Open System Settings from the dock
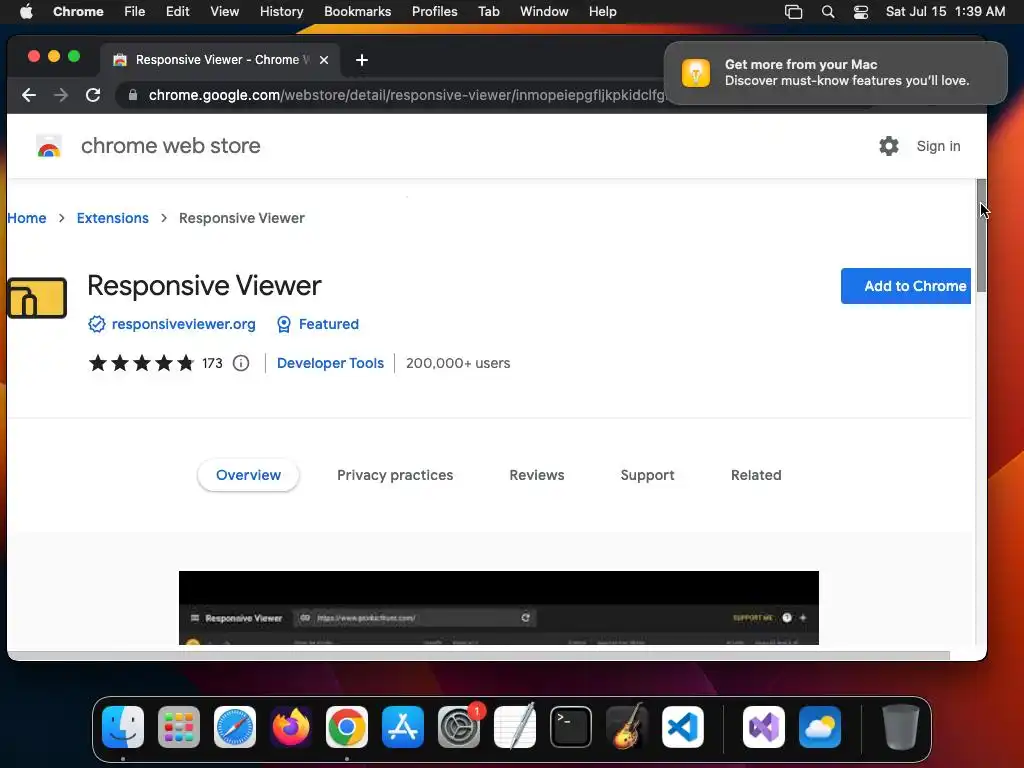 point(459,727)
